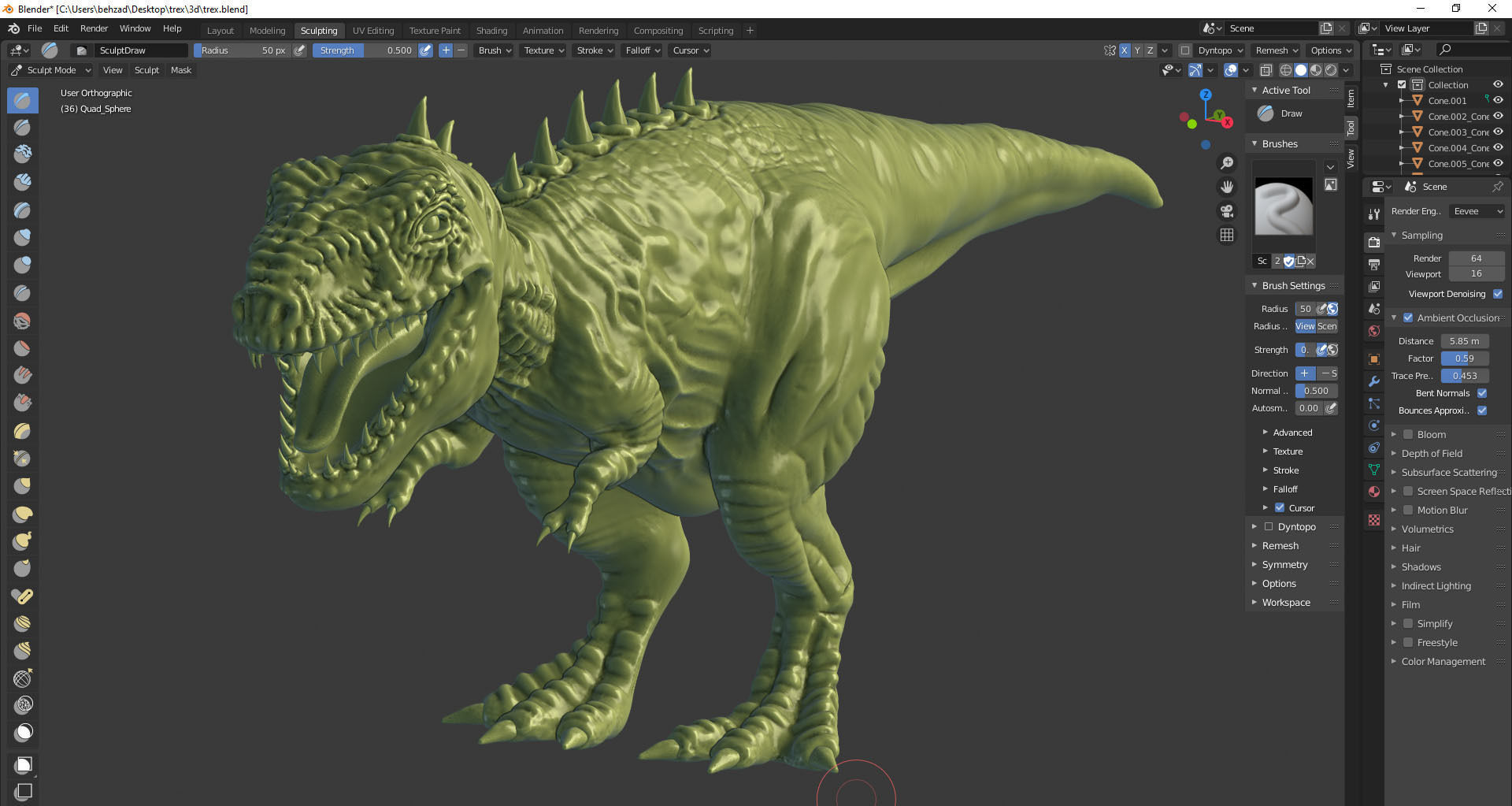Click the SculptDraw brush name field
1512x806 pixels.
(142, 50)
